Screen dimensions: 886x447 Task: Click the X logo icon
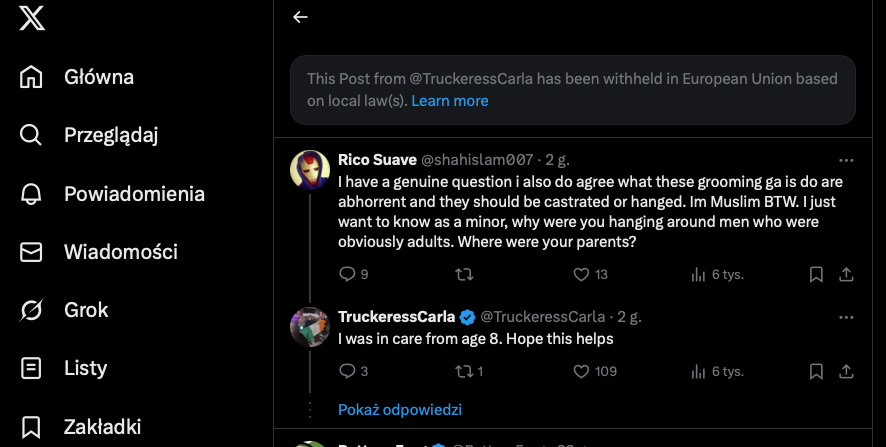click(32, 18)
